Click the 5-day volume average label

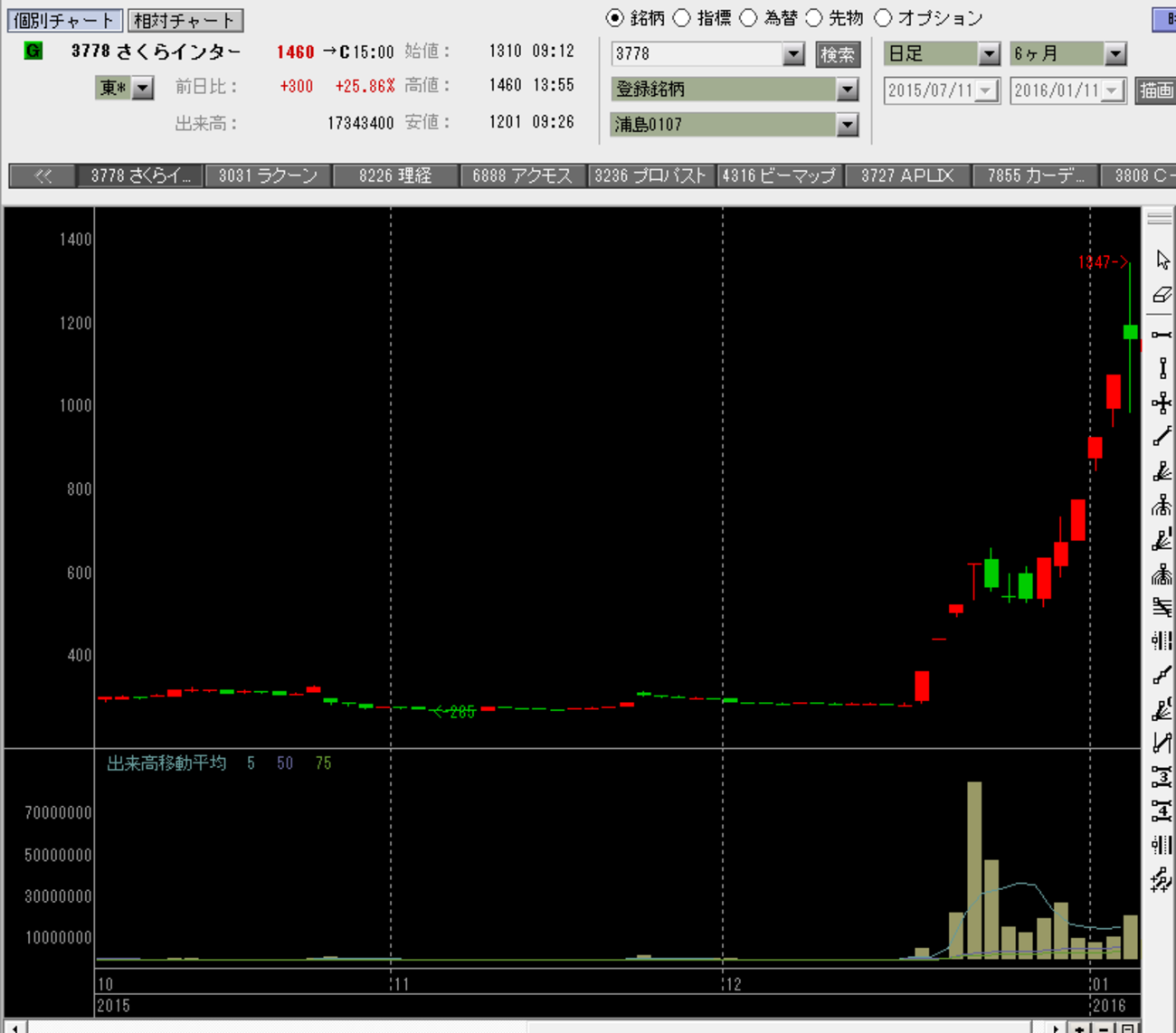click(x=251, y=763)
